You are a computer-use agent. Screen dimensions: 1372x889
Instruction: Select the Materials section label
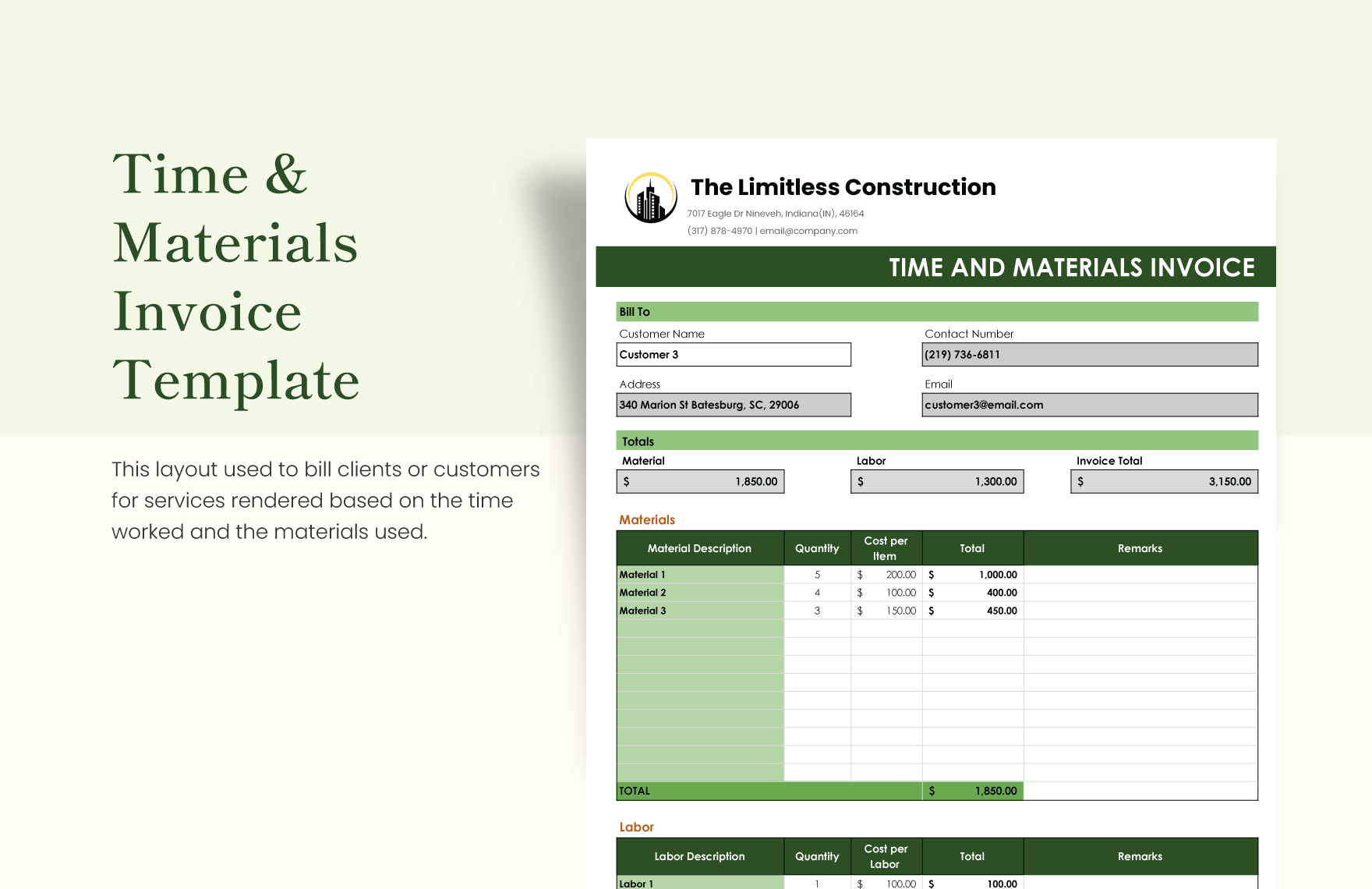coord(646,519)
